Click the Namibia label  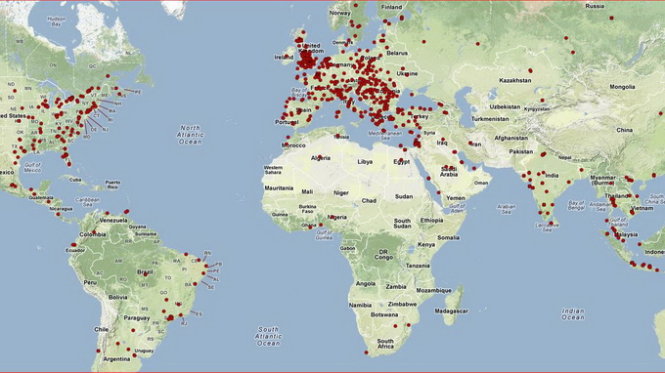[360, 305]
